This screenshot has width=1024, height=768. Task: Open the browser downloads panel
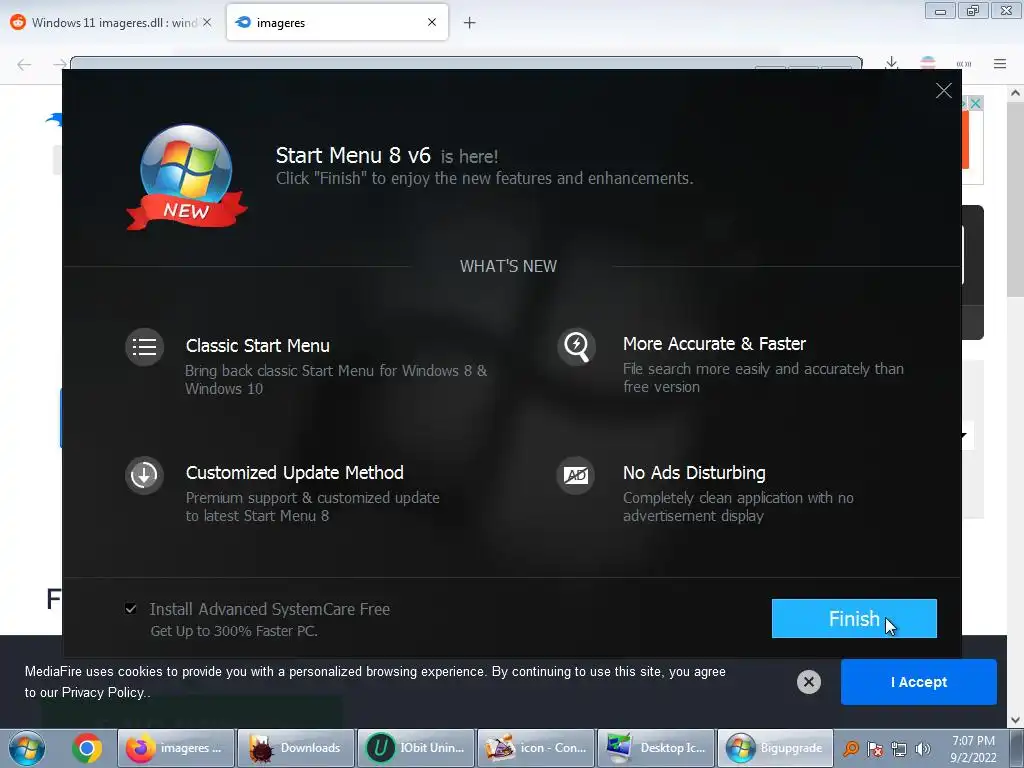coord(891,63)
